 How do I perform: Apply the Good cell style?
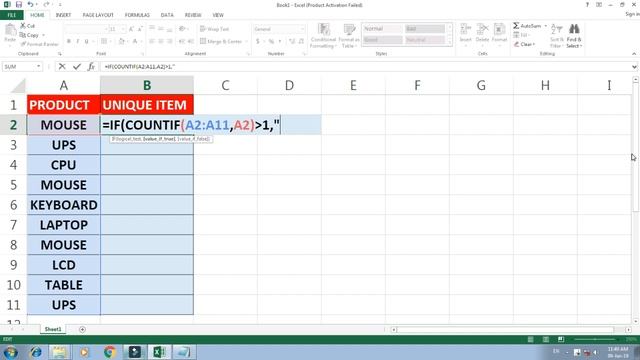click(382, 40)
